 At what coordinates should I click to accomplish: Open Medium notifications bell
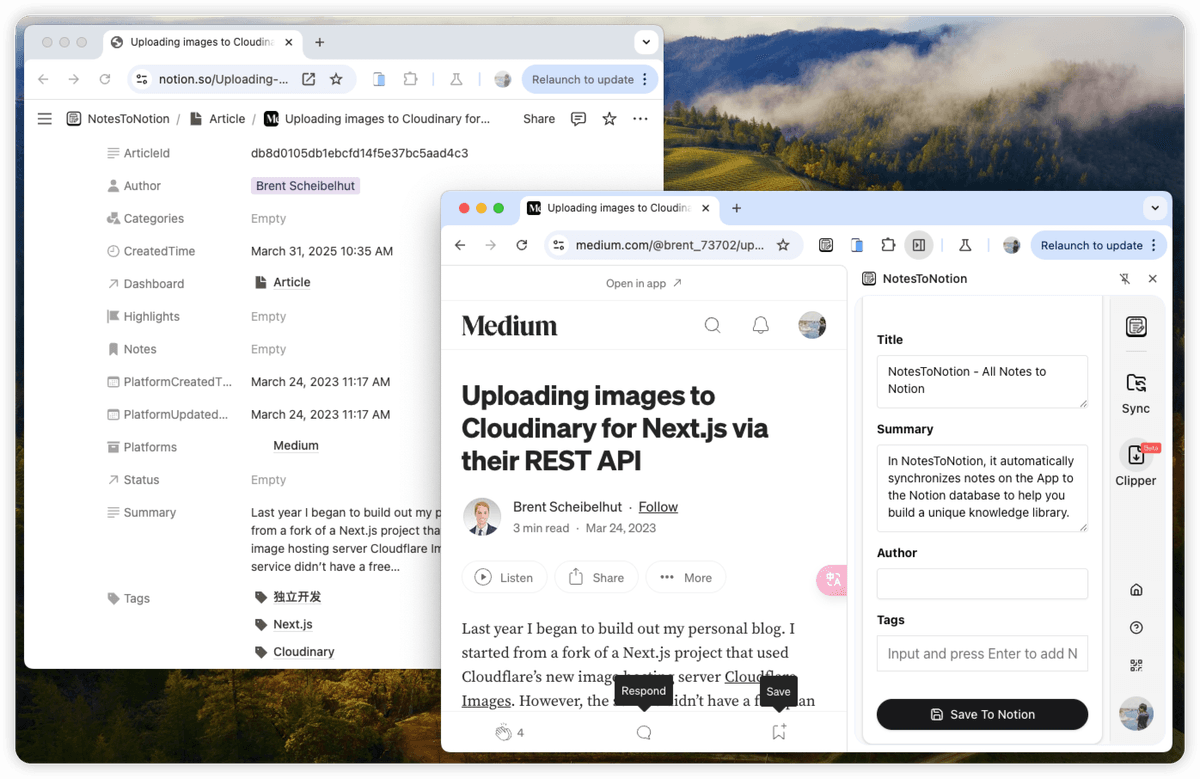click(761, 325)
